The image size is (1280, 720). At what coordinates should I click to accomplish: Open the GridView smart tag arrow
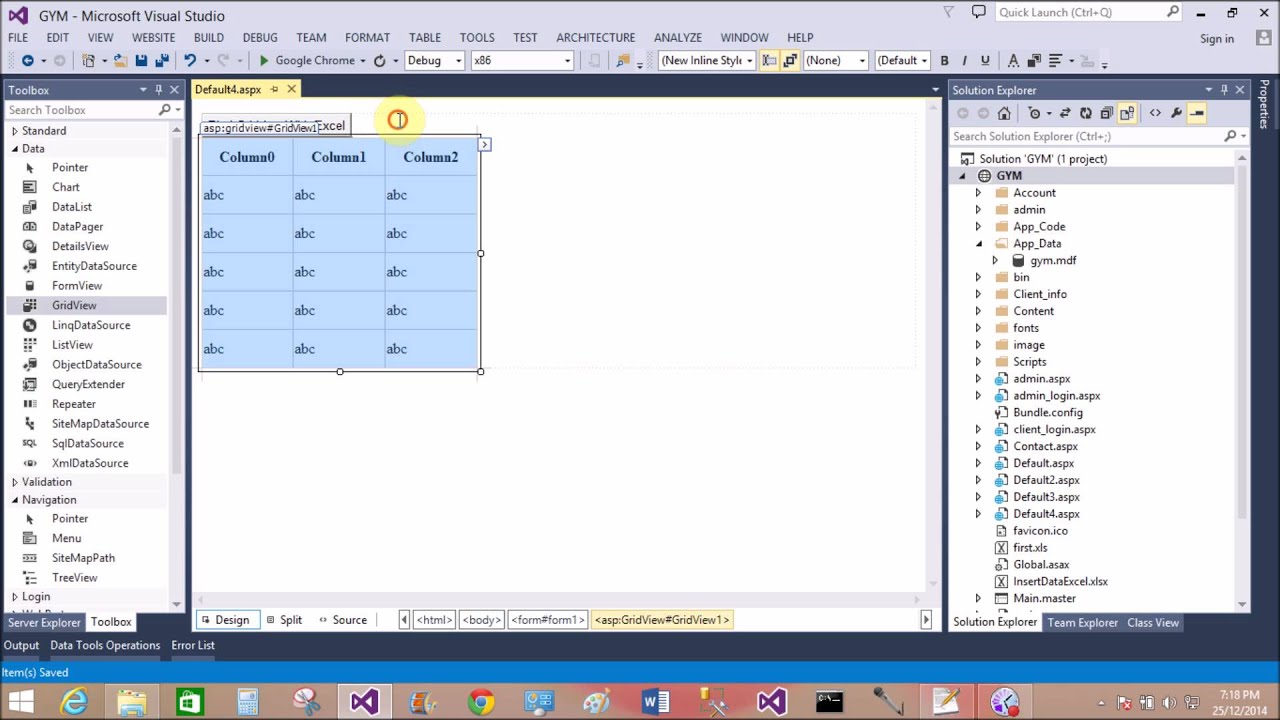click(x=484, y=145)
